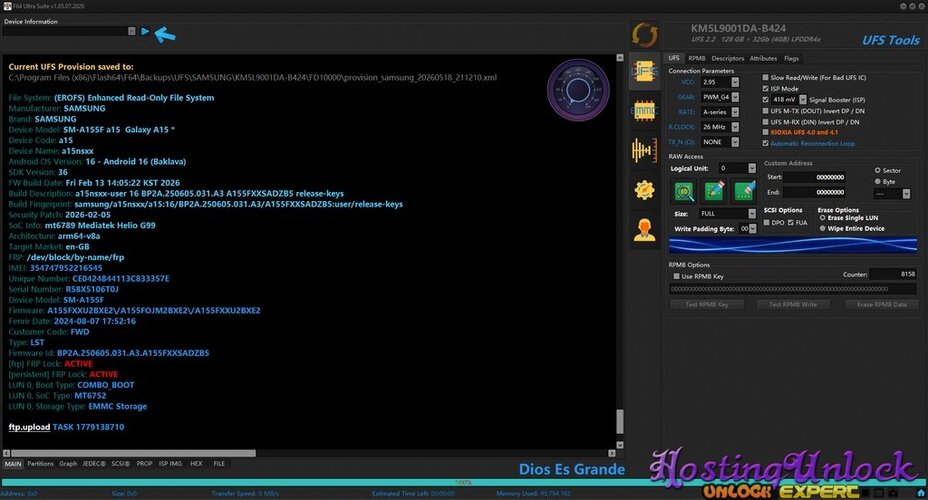Open the waveform signal analyzer icon

645,150
